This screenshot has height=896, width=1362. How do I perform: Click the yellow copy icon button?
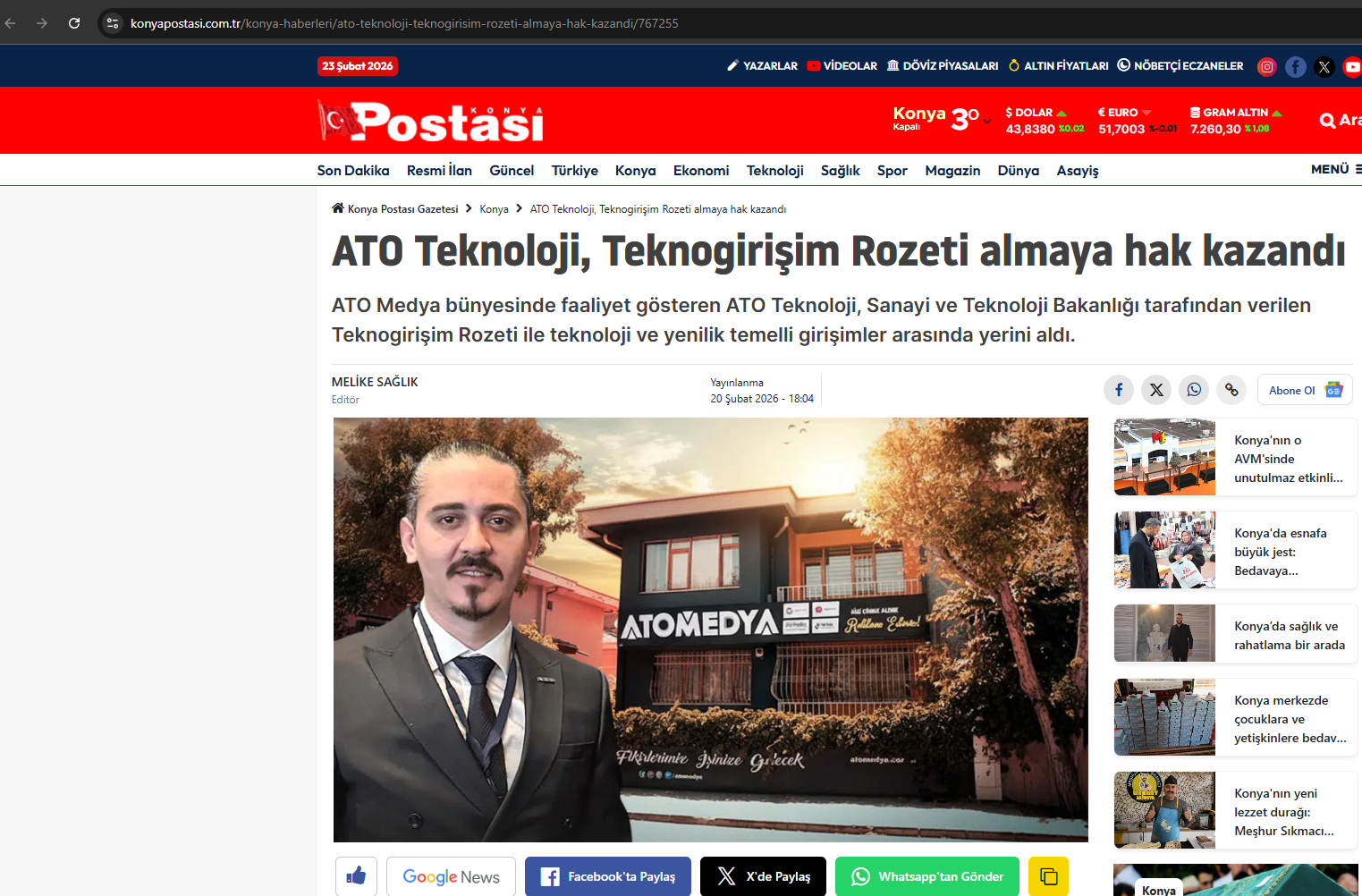click(x=1048, y=876)
